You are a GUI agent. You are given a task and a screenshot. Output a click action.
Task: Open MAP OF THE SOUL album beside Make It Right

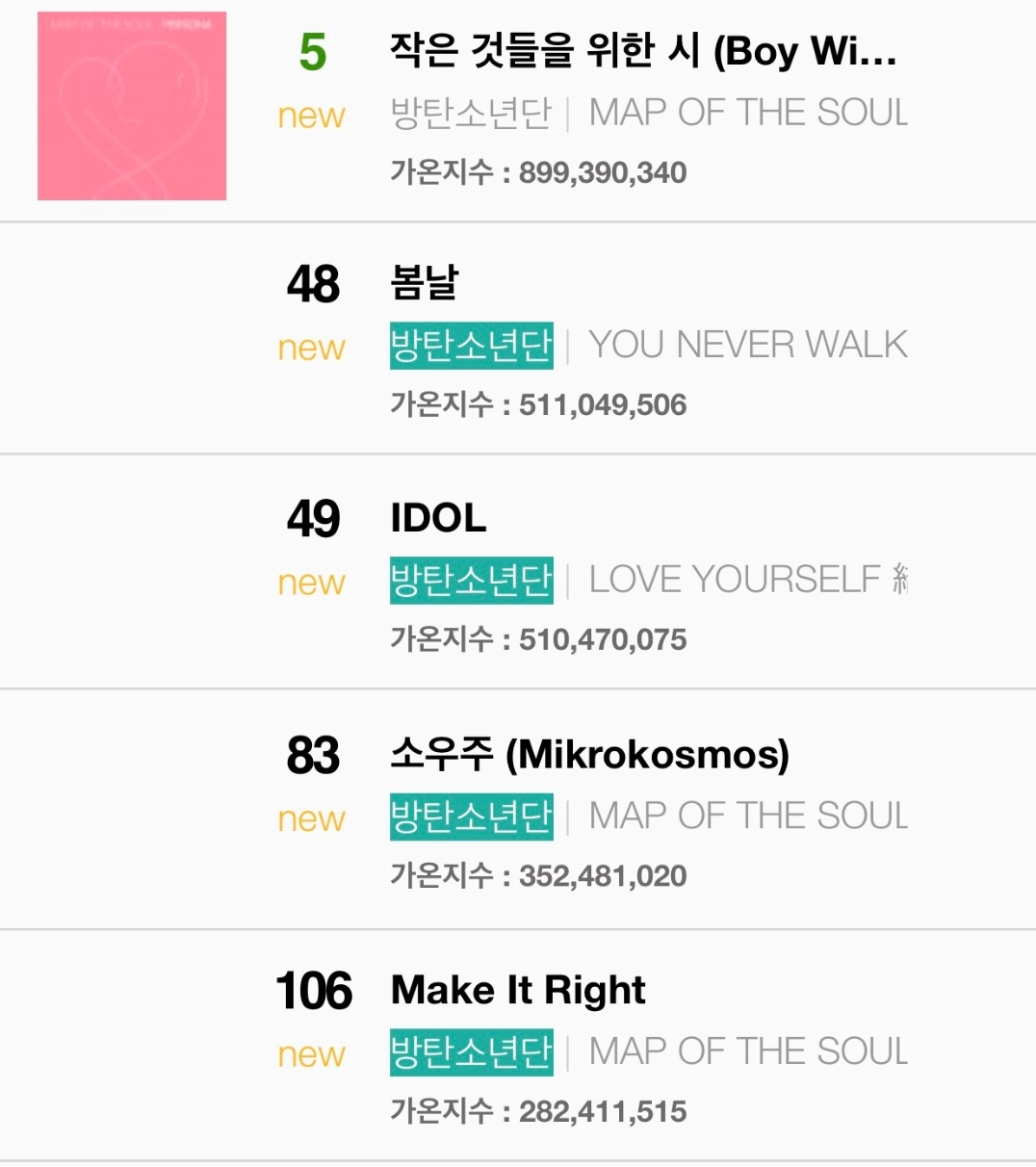[x=748, y=1052]
